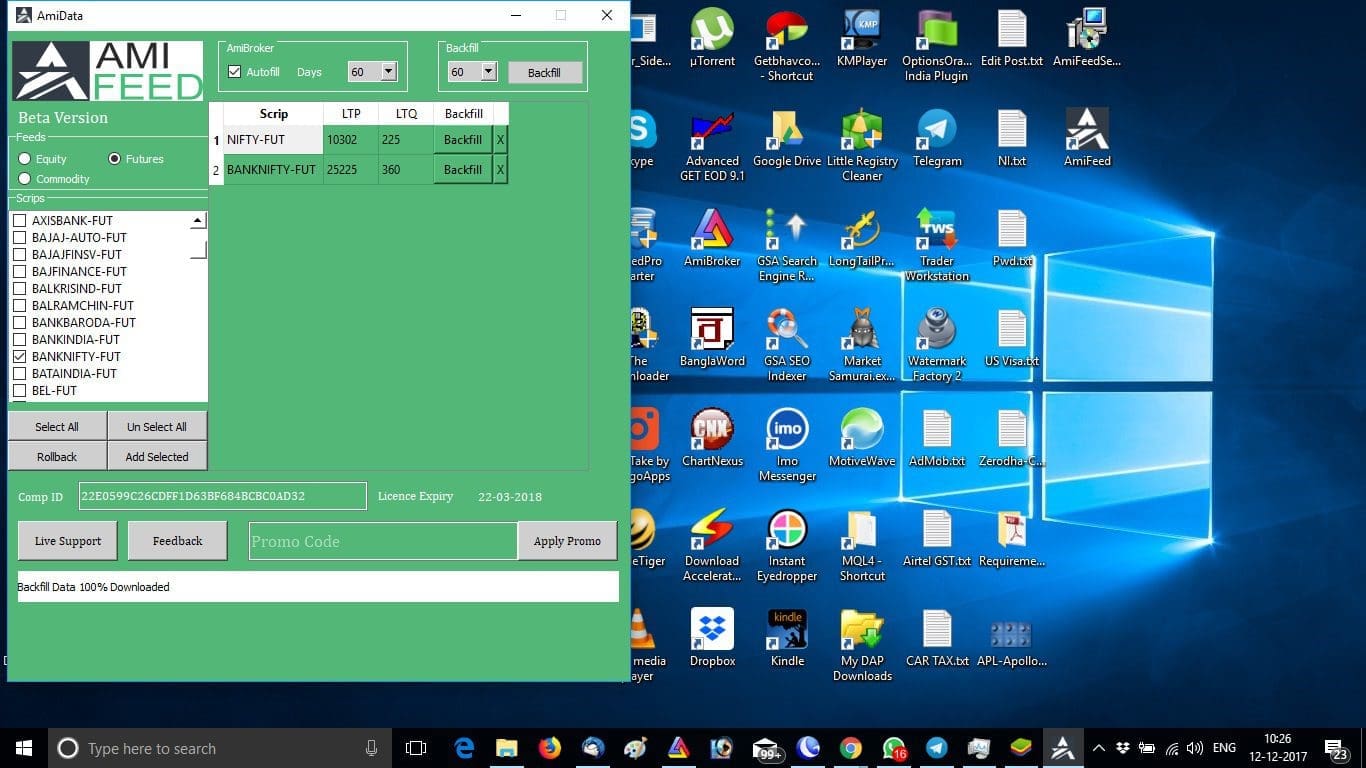
Task: Open the OptionsOracle India Plugin desktop icon
Action: click(937, 46)
